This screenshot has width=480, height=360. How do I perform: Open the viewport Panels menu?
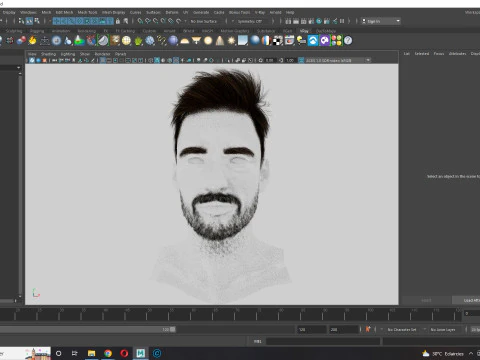[x=121, y=54]
